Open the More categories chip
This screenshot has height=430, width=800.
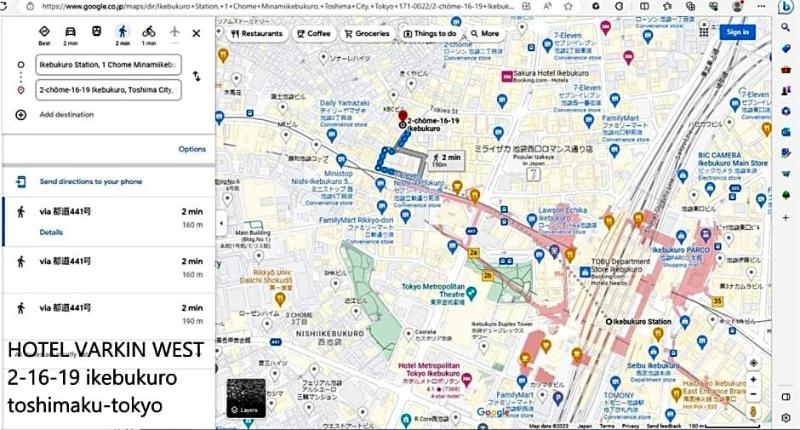tap(485, 34)
